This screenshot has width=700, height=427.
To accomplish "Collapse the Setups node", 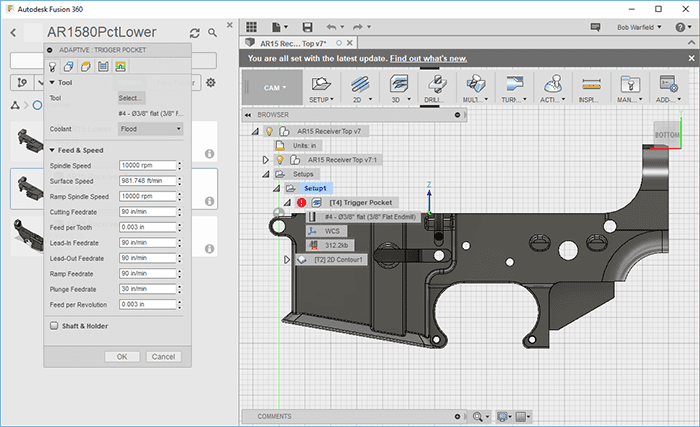I will pos(266,174).
